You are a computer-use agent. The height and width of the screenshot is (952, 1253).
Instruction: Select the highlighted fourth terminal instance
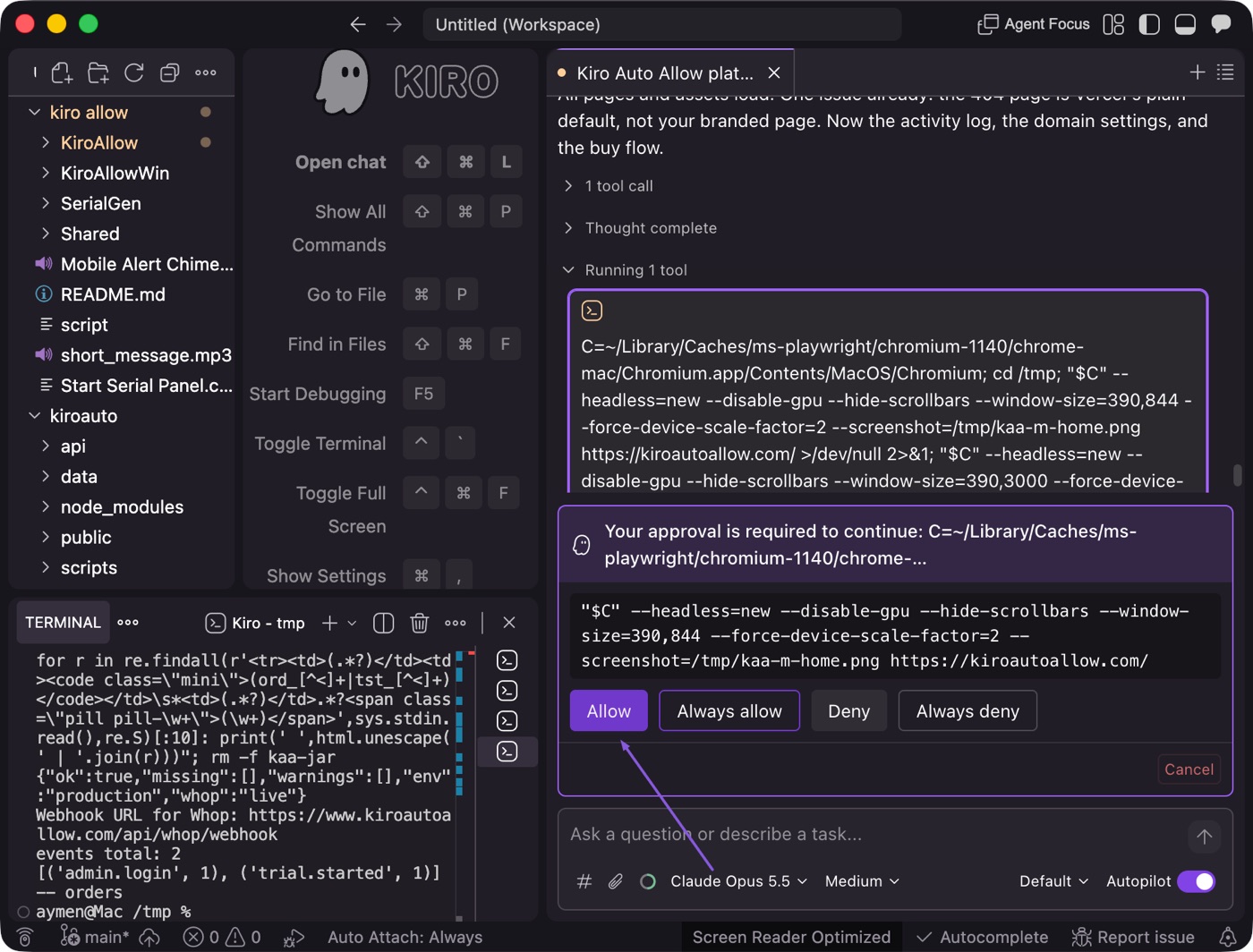[507, 752]
